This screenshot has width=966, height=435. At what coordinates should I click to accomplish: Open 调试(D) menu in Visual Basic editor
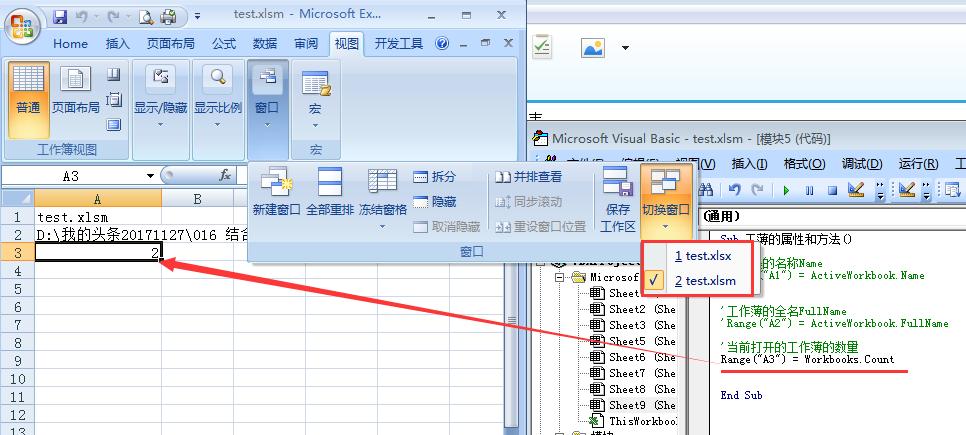(x=862, y=164)
